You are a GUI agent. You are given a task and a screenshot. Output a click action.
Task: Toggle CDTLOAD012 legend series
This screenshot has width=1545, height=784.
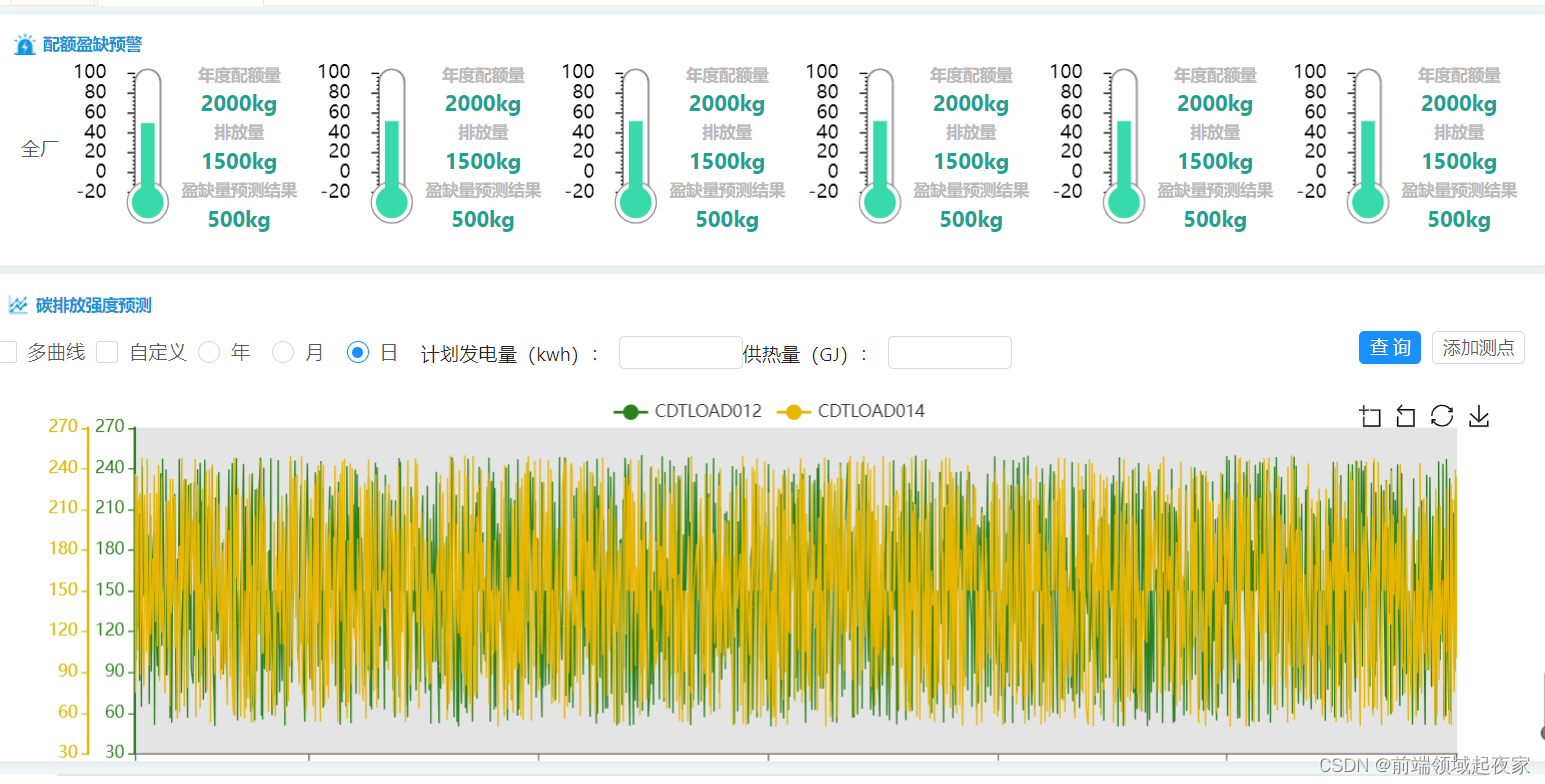tap(688, 411)
